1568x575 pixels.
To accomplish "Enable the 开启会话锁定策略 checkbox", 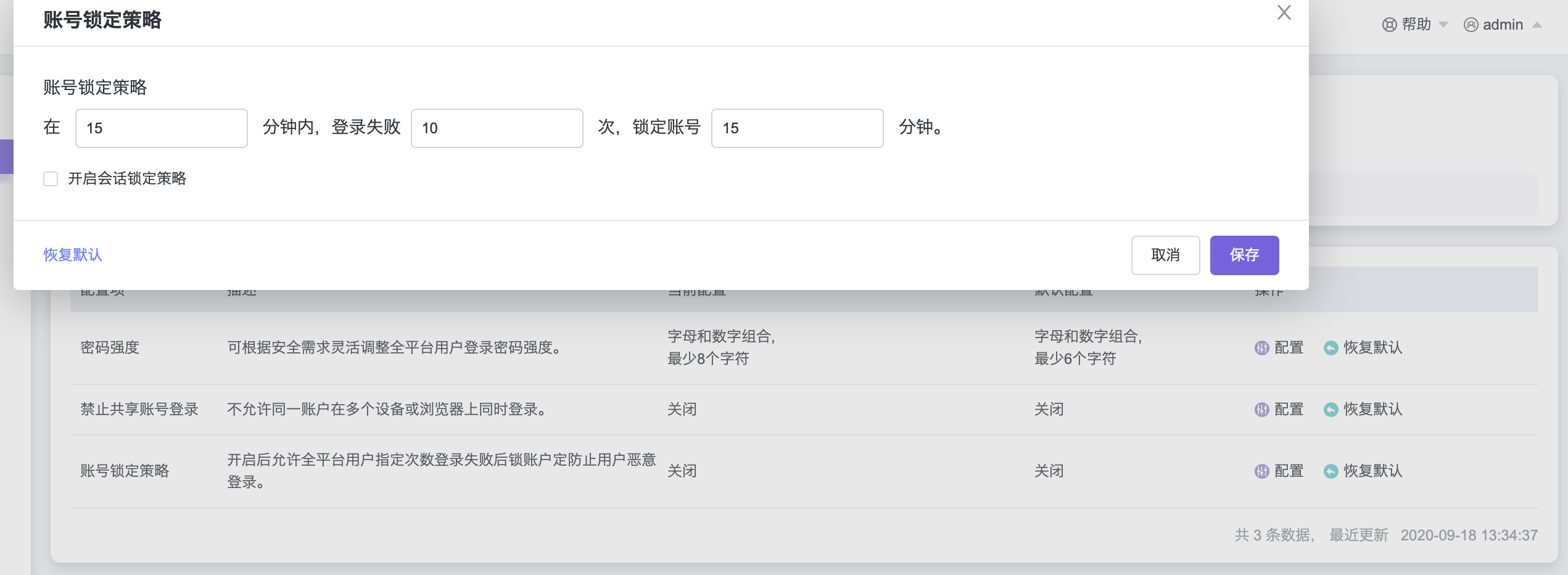I will (x=51, y=179).
